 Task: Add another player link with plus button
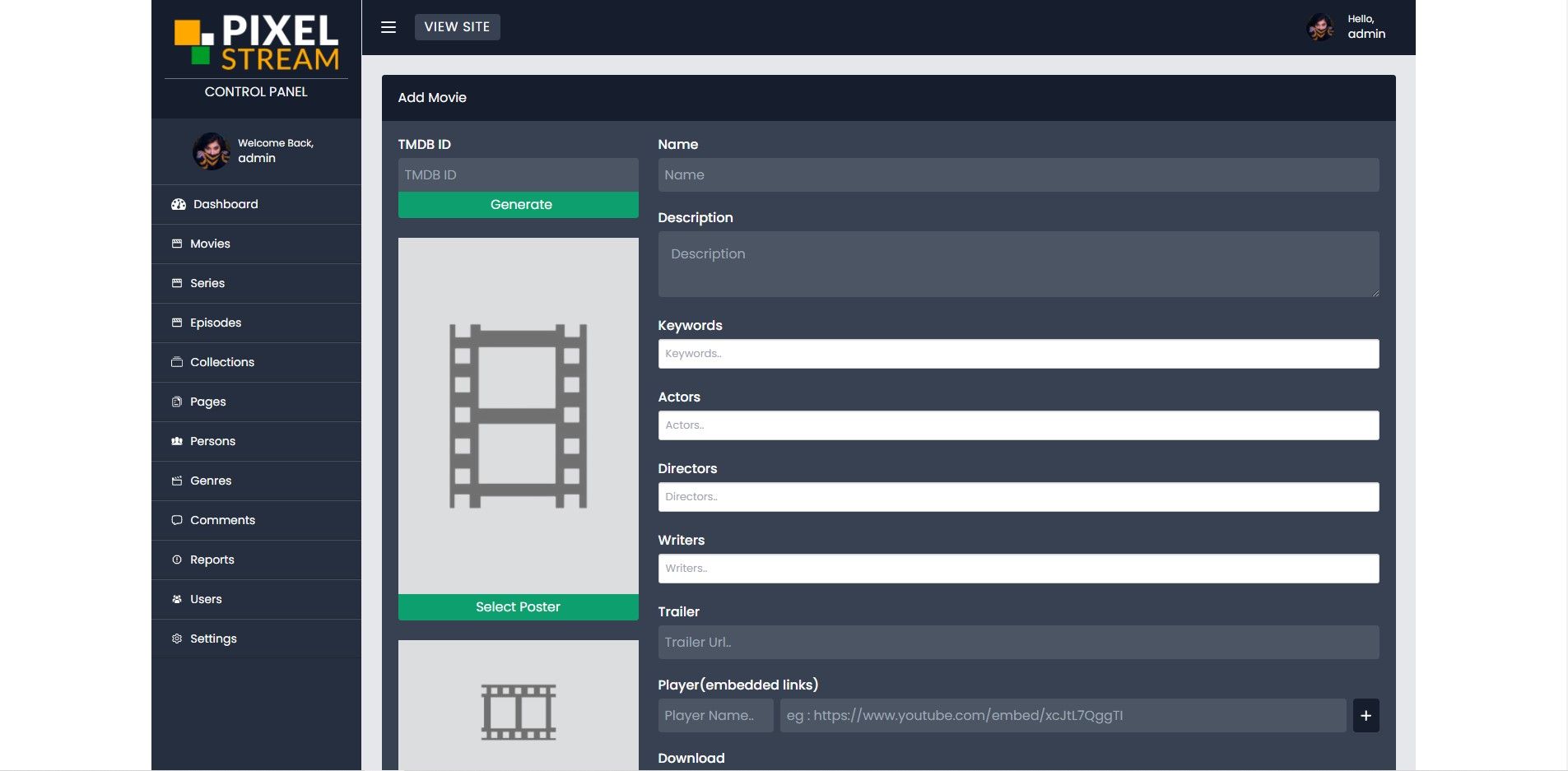(1366, 716)
